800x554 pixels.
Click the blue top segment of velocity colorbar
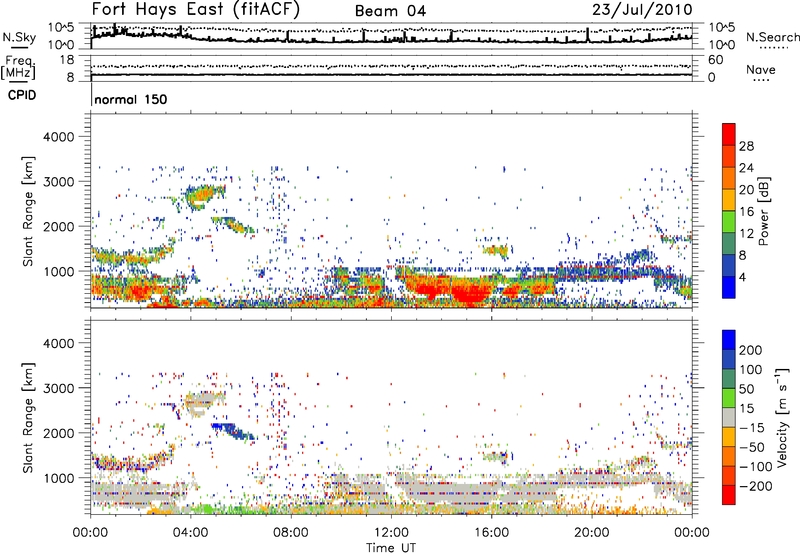729,340
